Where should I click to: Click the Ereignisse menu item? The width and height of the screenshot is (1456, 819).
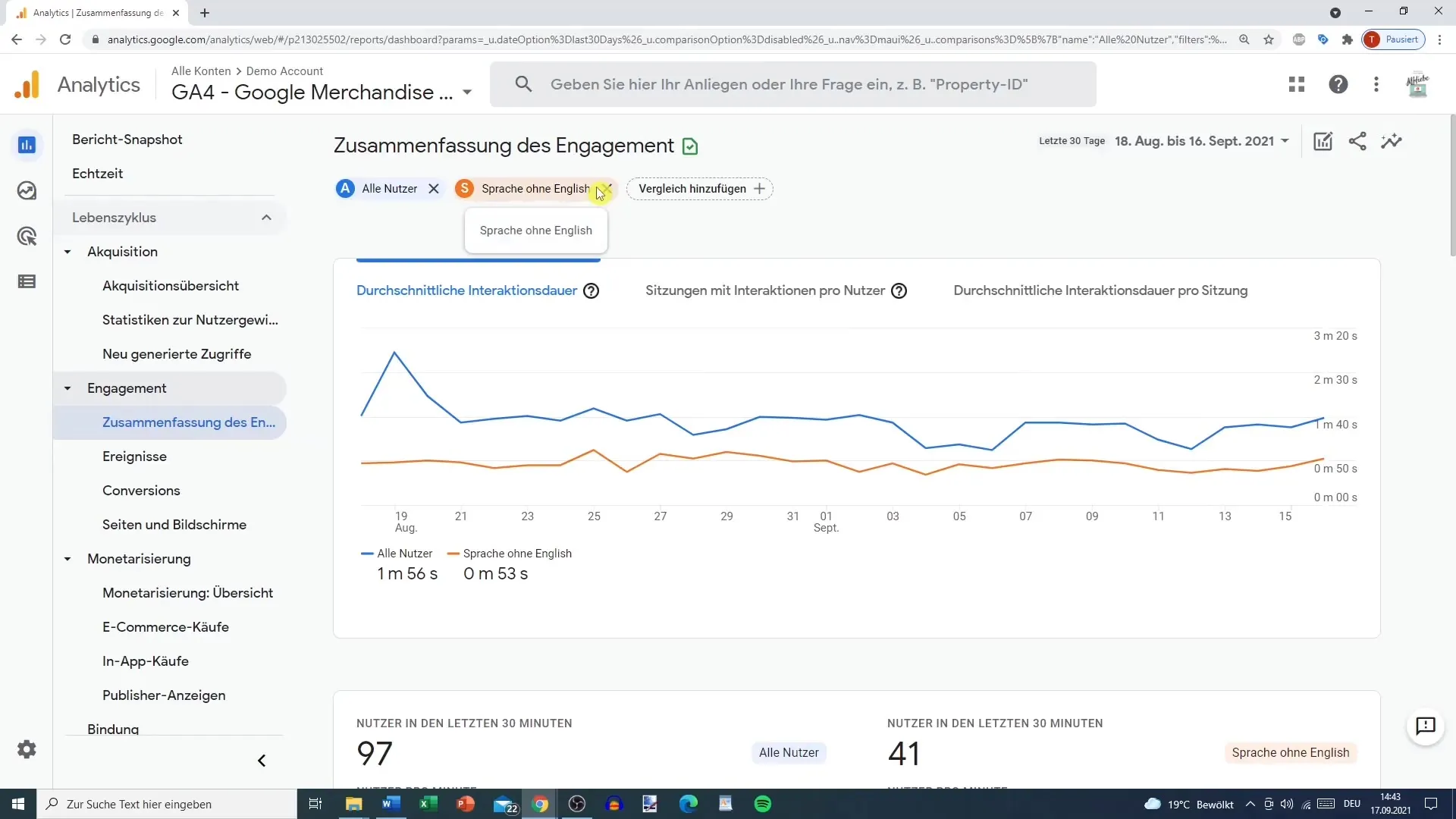pos(134,456)
